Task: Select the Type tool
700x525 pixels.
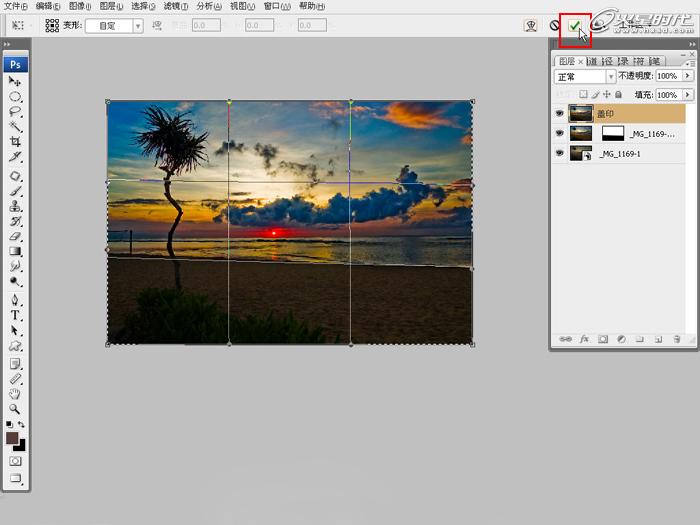Action: (15, 315)
